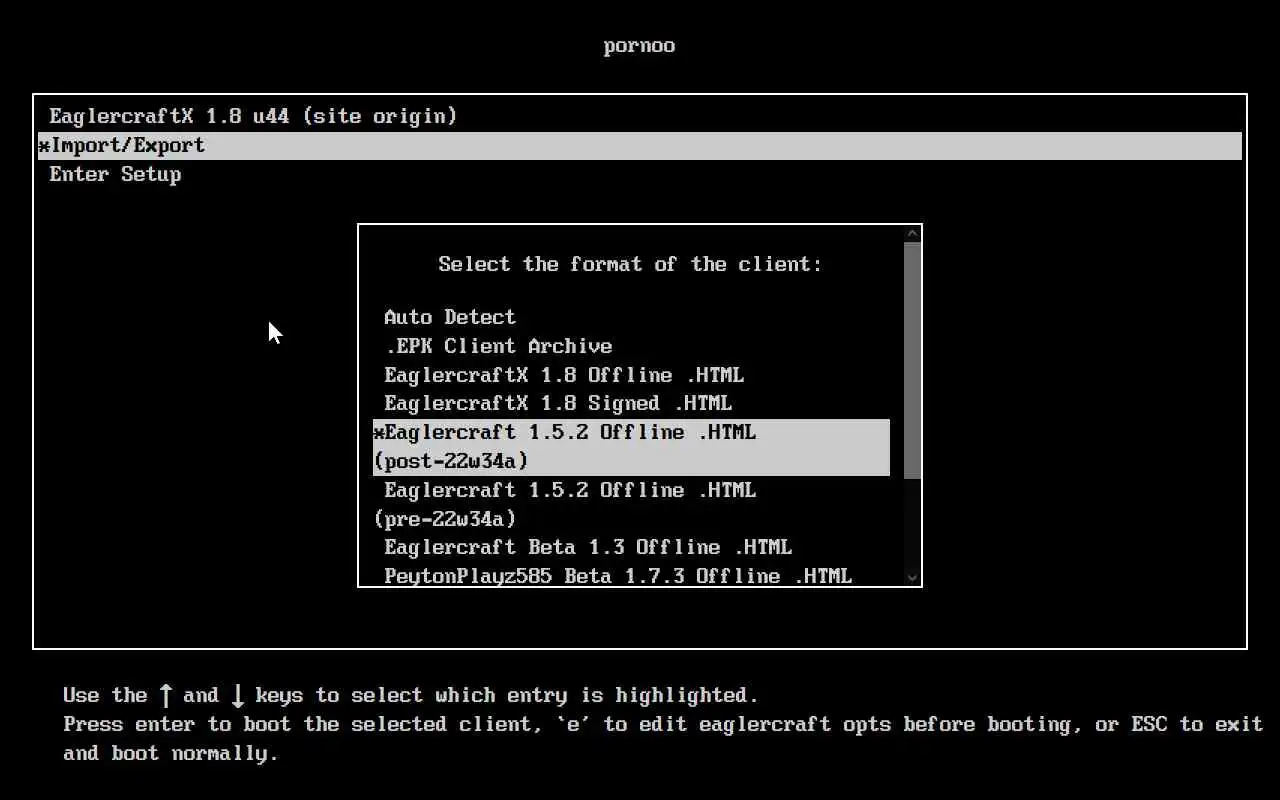1280x800 pixels.
Task: Select the EaglercraftX 1.8 u44 boot entry
Action: 640,116
